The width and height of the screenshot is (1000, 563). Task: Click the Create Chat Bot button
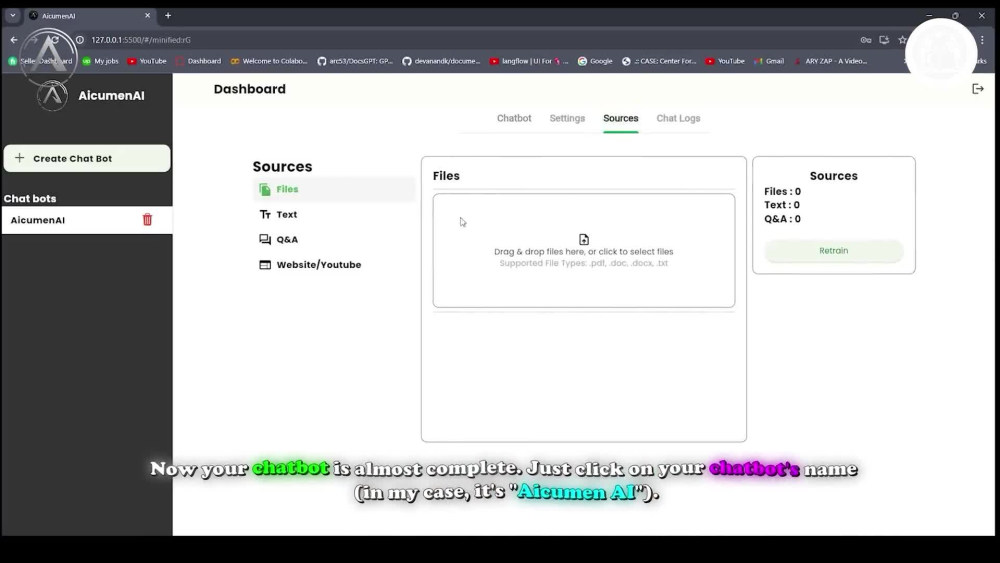pos(87,158)
